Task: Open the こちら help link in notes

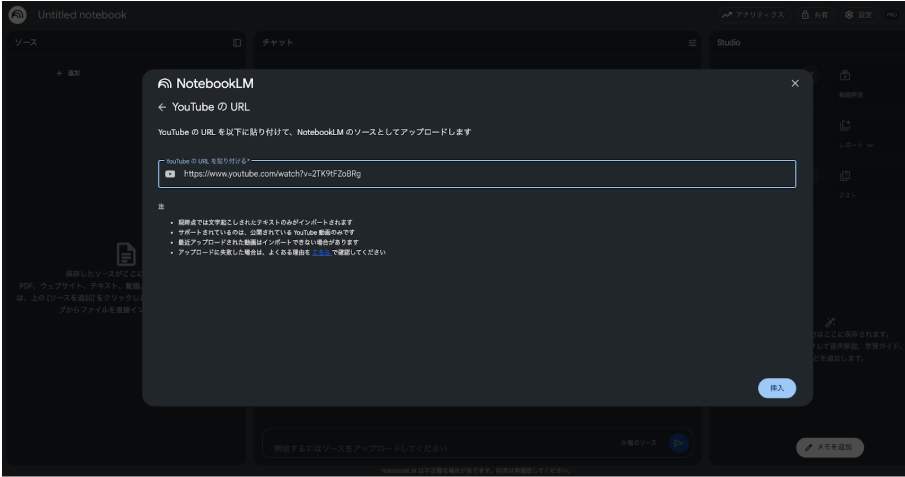Action: tap(321, 252)
